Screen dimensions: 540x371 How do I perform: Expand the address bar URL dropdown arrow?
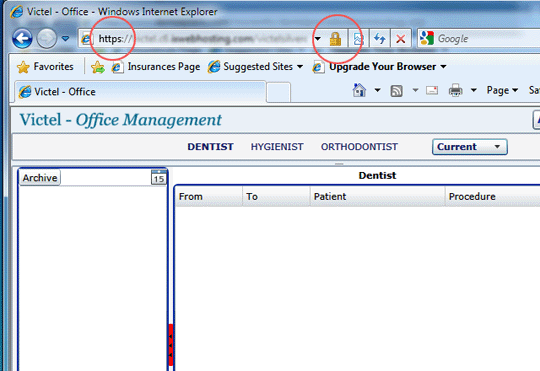[318, 39]
